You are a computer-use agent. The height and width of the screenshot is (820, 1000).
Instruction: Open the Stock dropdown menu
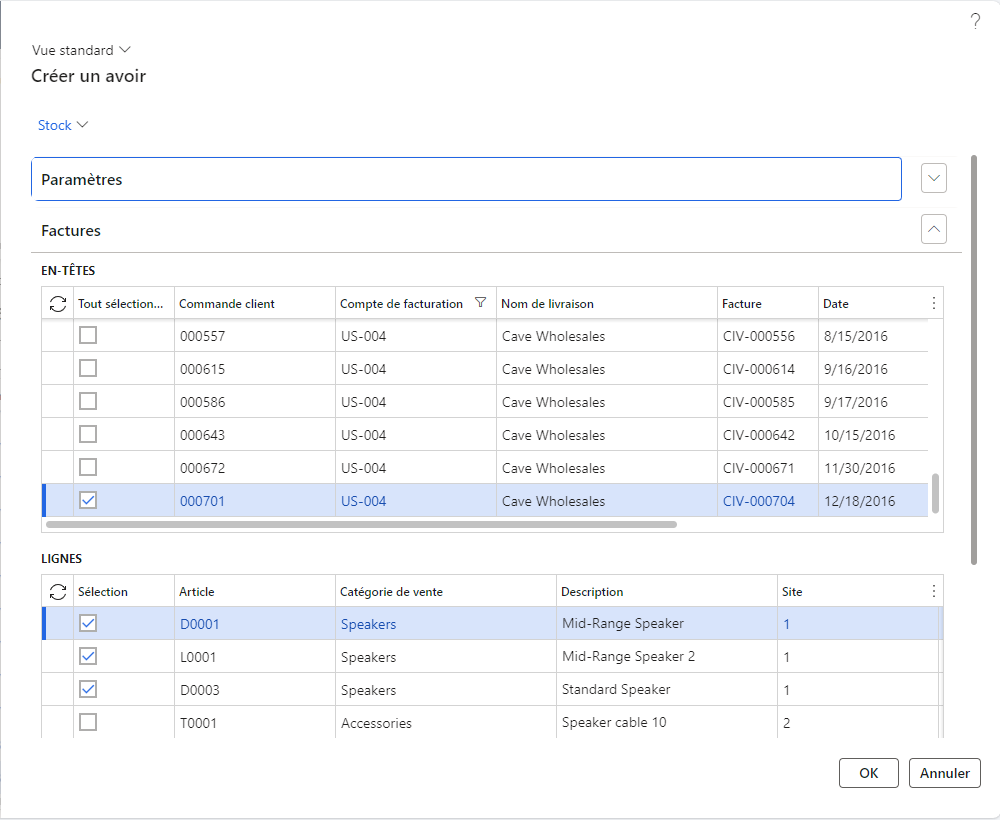62,125
